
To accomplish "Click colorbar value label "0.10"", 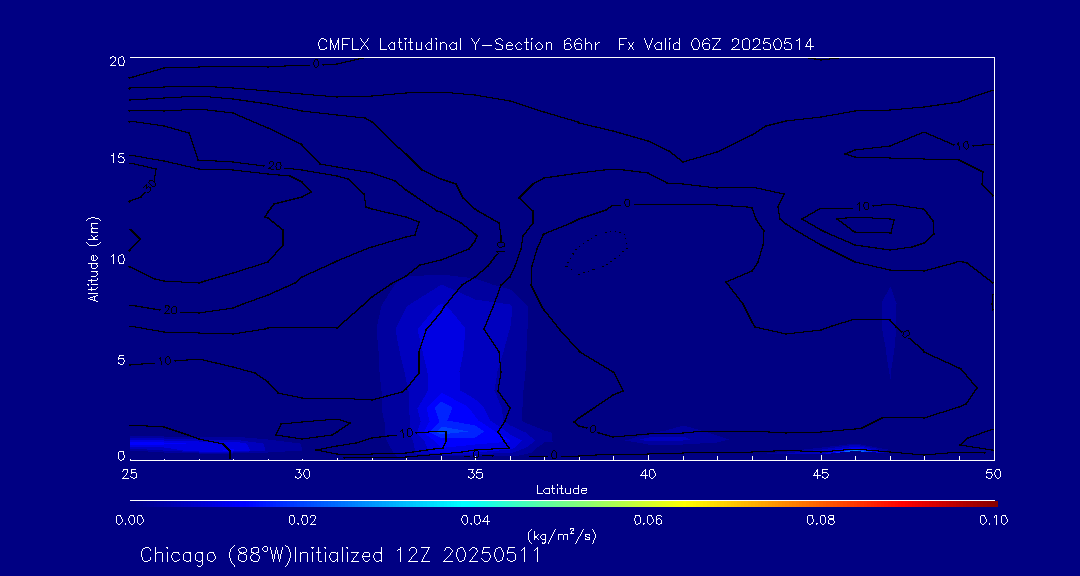I will [994, 520].
